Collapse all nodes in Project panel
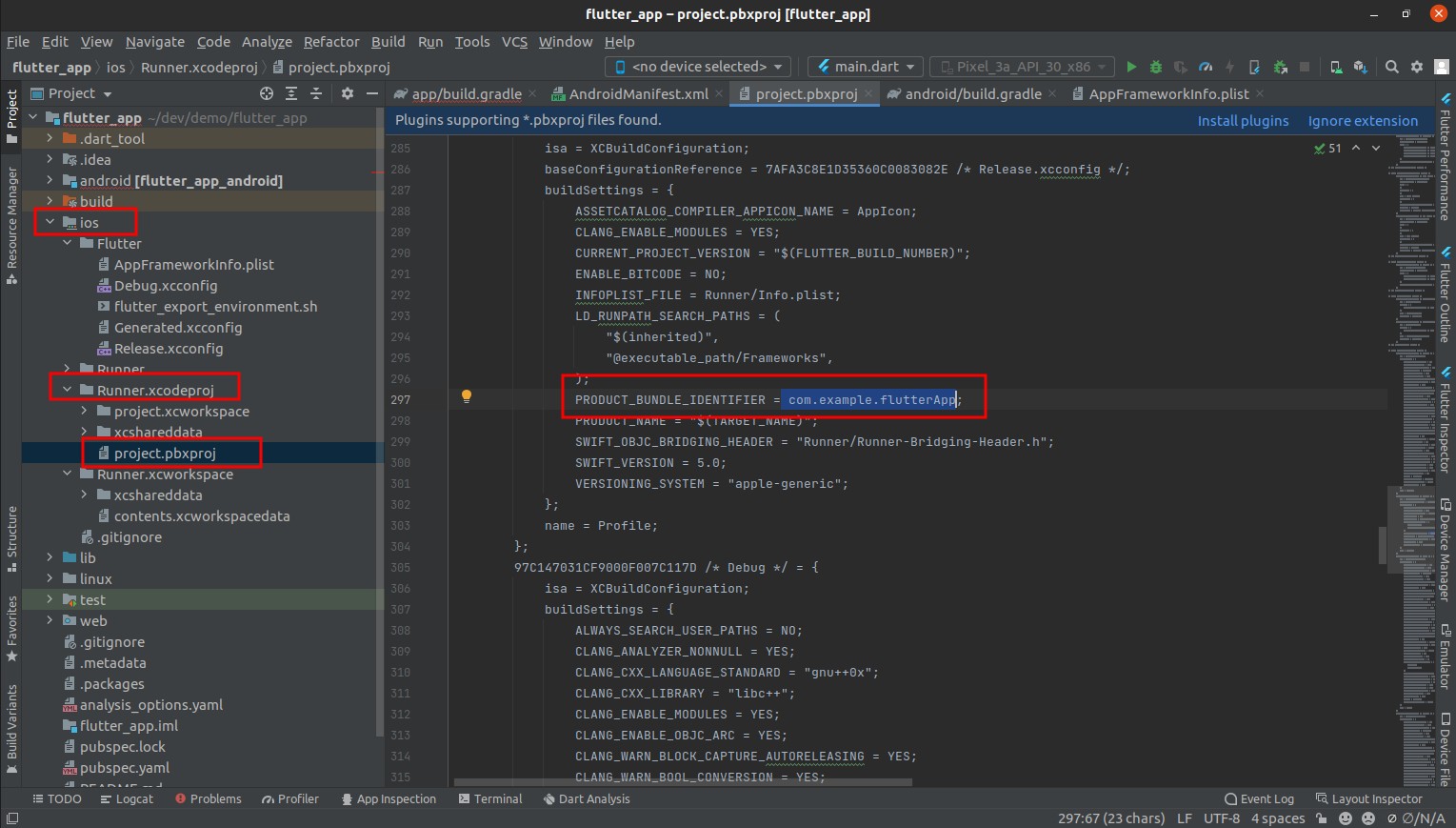Viewport: 1456px width, 828px height. tap(316, 93)
